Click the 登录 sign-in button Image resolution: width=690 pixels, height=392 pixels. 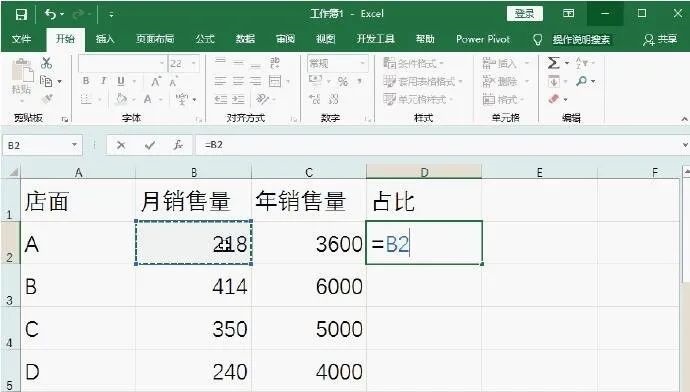[524, 14]
